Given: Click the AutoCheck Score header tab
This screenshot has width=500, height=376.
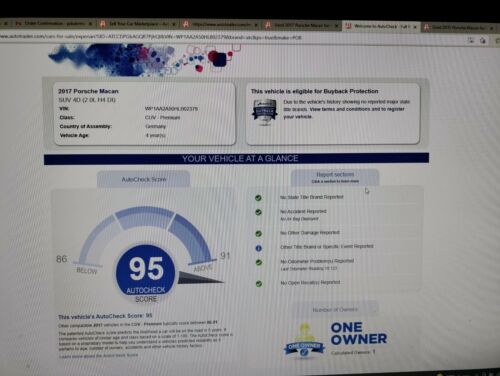Looking at the screenshot, I should pyautogui.click(x=144, y=179).
